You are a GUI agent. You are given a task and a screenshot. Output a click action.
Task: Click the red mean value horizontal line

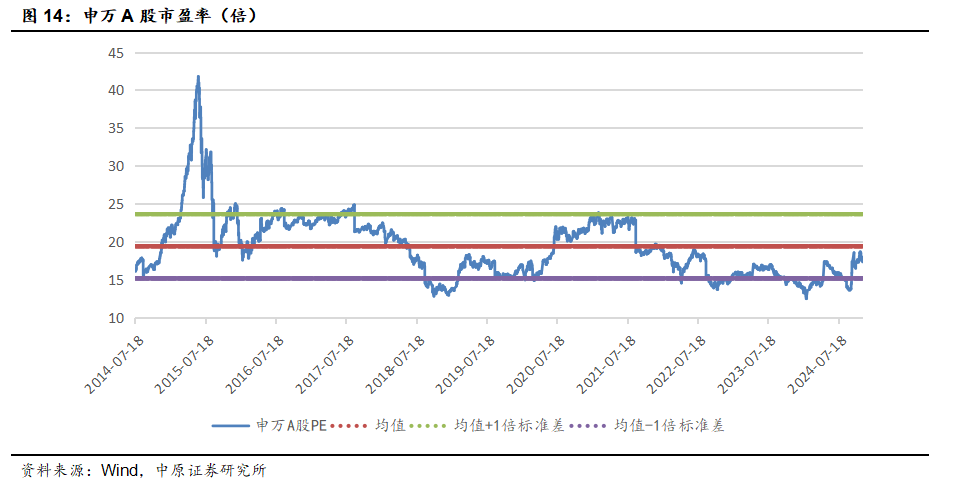(x=500, y=246)
